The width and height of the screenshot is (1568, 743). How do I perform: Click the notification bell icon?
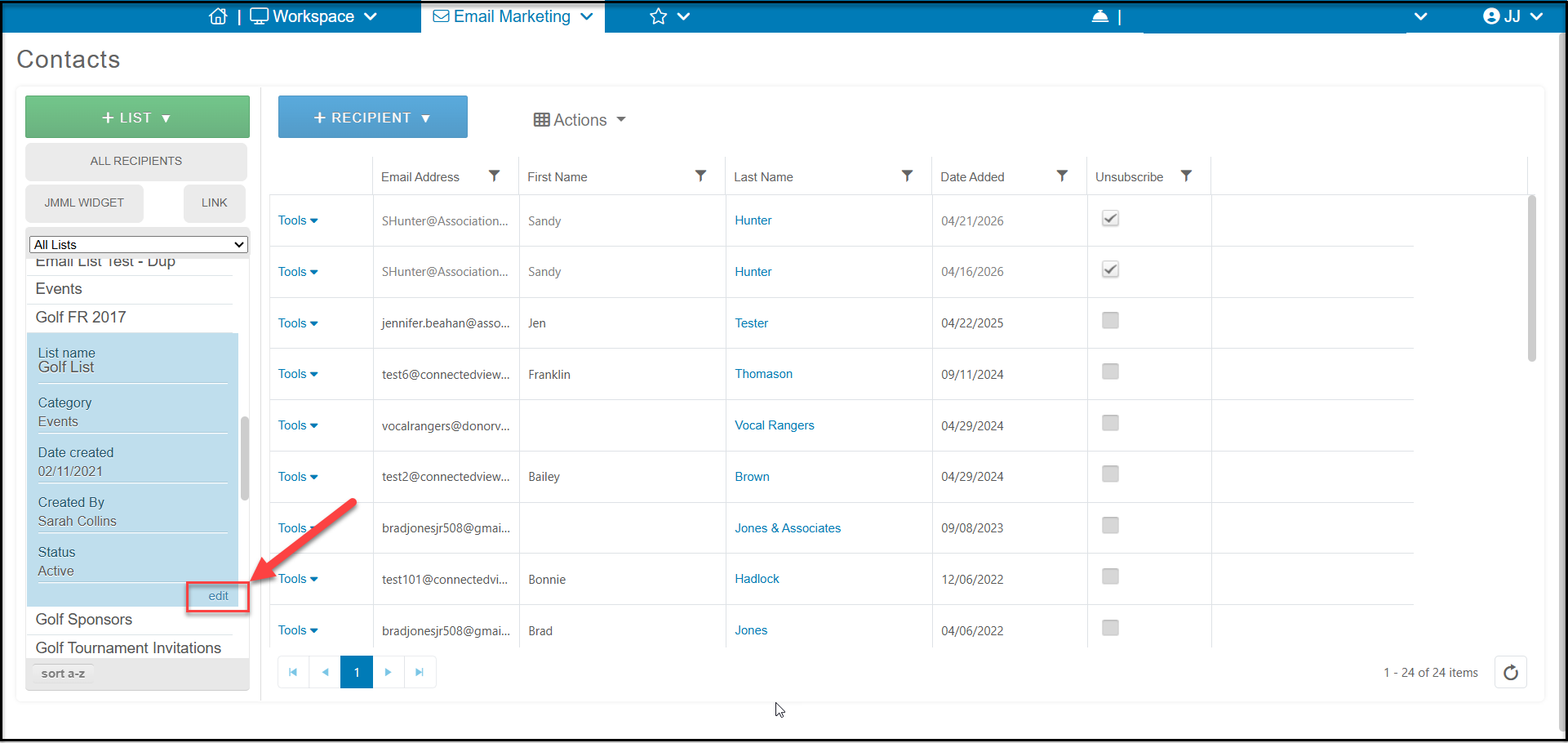pos(1099,16)
